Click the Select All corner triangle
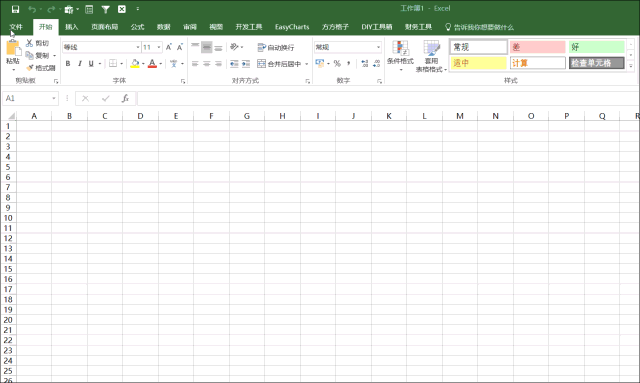 11,116
